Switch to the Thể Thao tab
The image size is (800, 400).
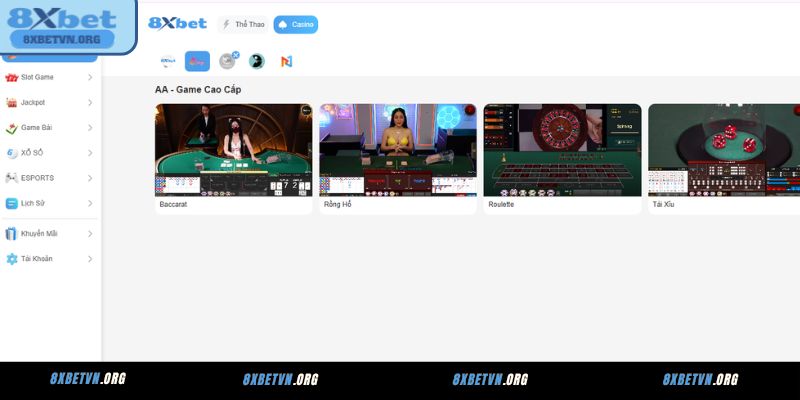point(243,24)
